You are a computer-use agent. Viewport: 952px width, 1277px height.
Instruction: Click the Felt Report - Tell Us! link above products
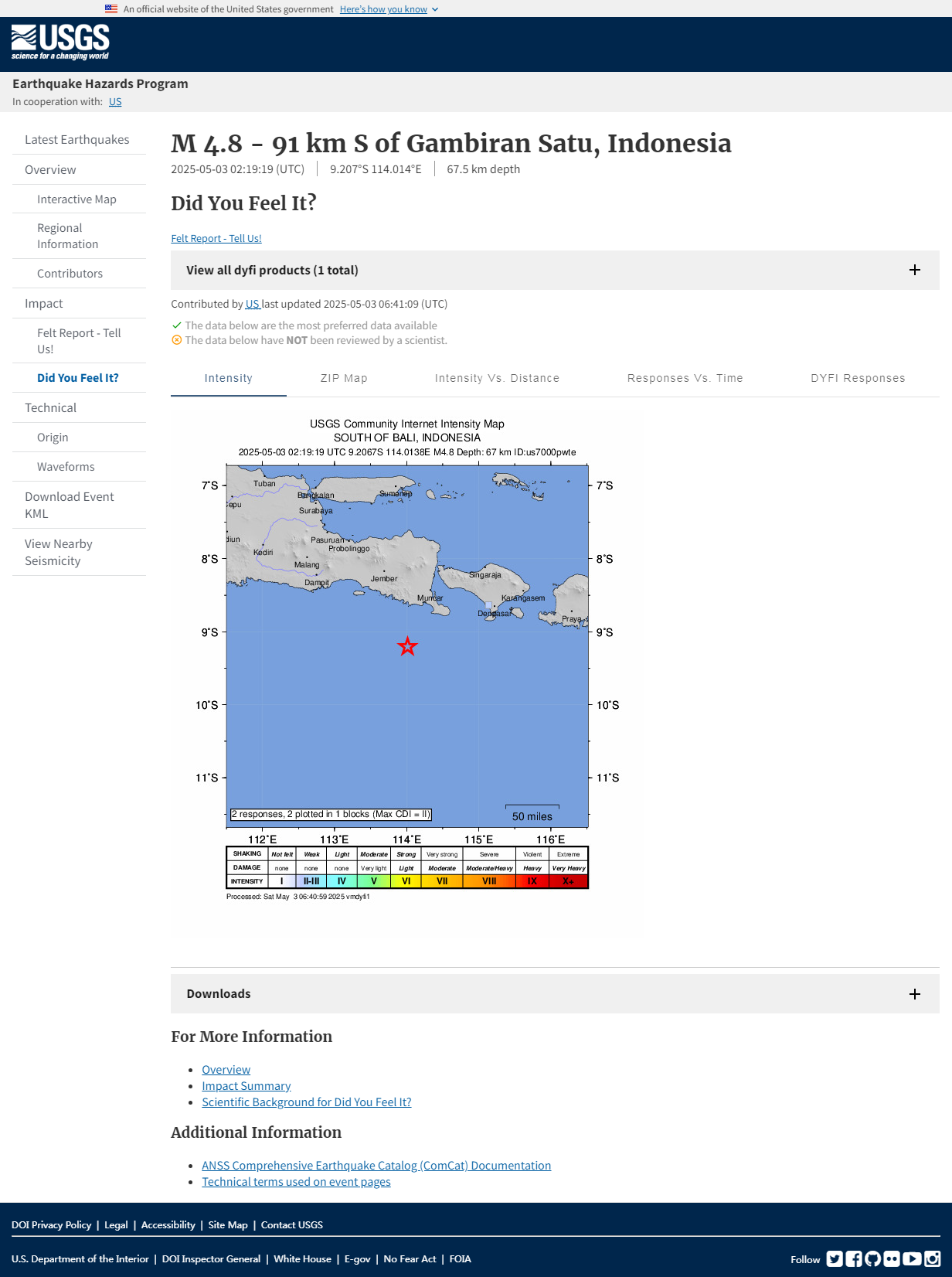coord(216,238)
